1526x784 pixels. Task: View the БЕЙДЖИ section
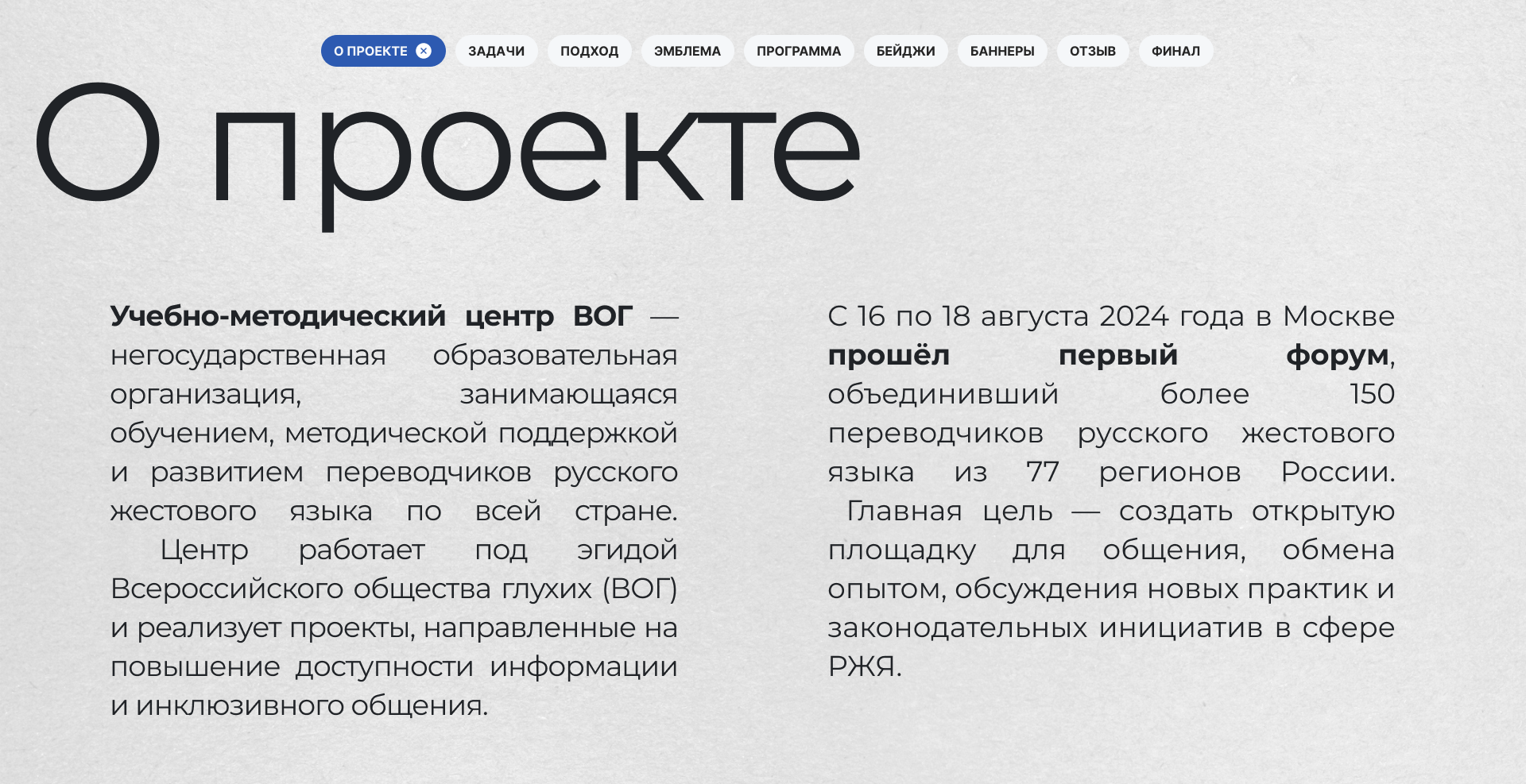click(x=905, y=51)
